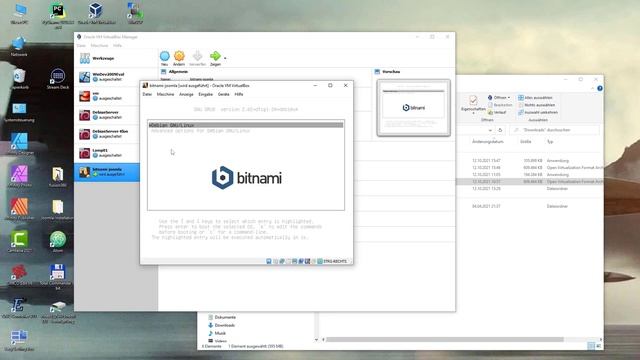Click Verlauf in the Explorer ribbon
The width and height of the screenshot is (640, 360).
497,112
